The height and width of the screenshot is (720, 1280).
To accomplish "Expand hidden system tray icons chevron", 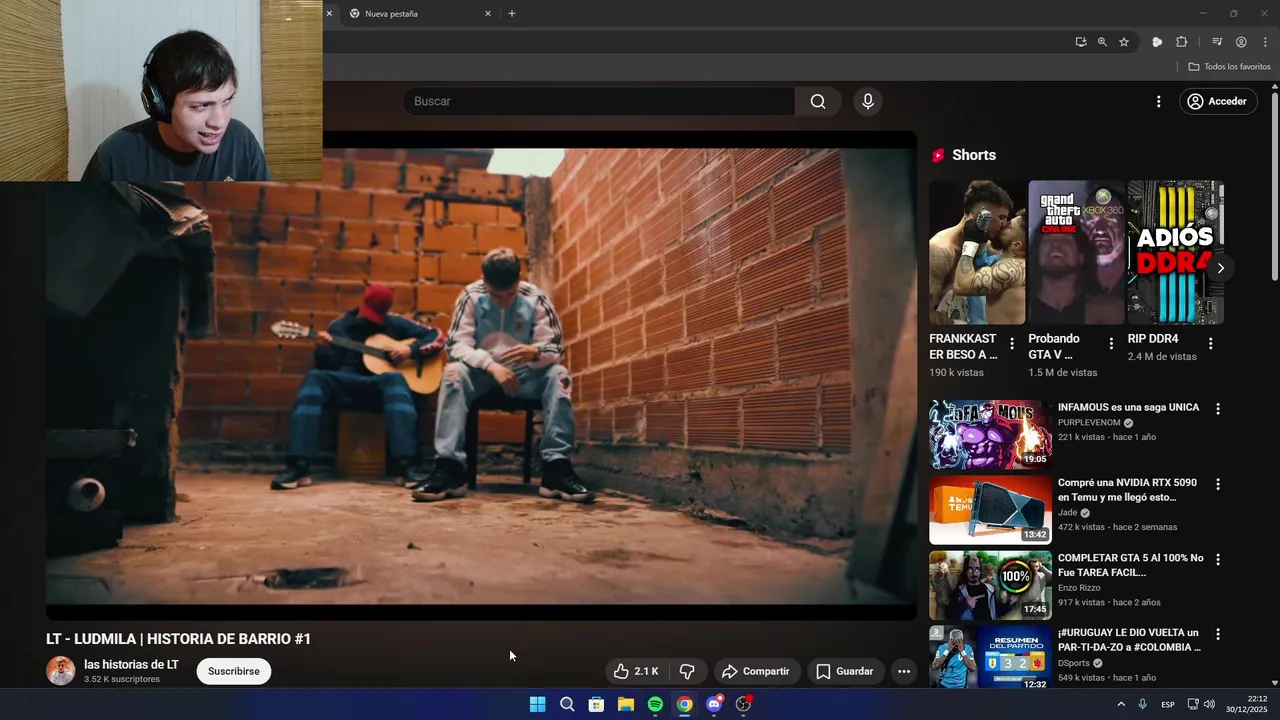I will pos(1121,704).
